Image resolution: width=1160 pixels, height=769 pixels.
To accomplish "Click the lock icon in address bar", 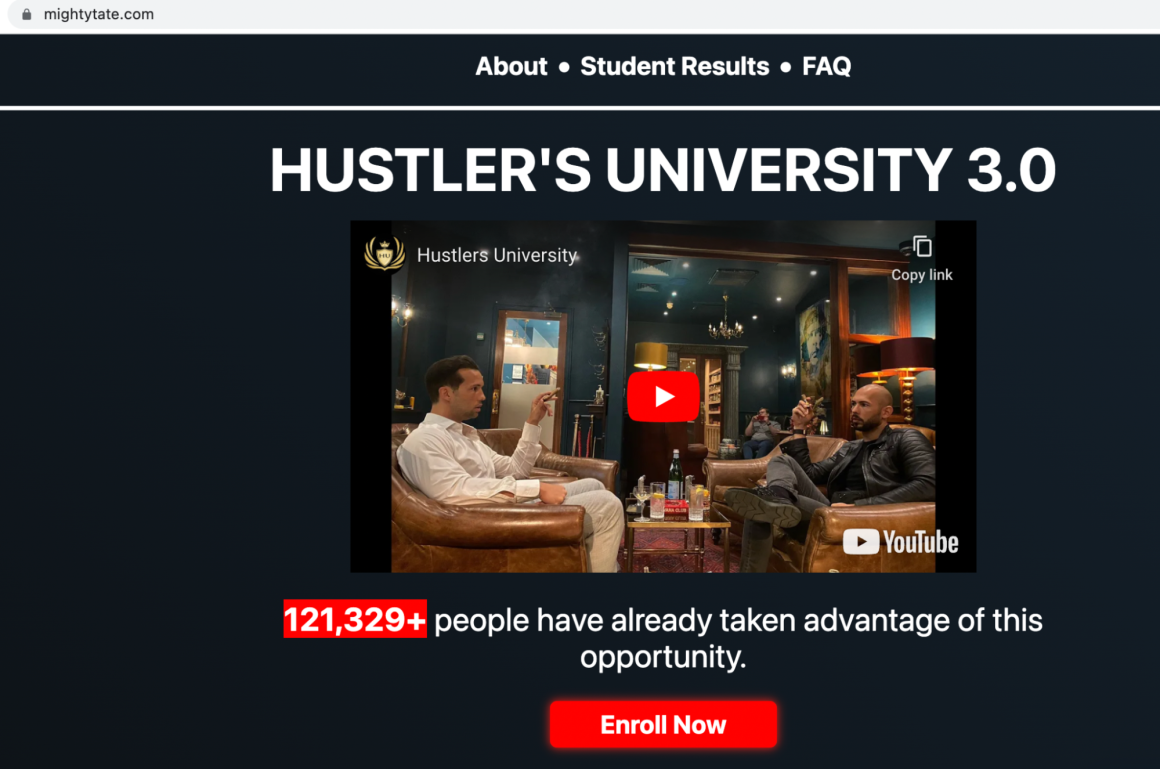I will [x=27, y=14].
